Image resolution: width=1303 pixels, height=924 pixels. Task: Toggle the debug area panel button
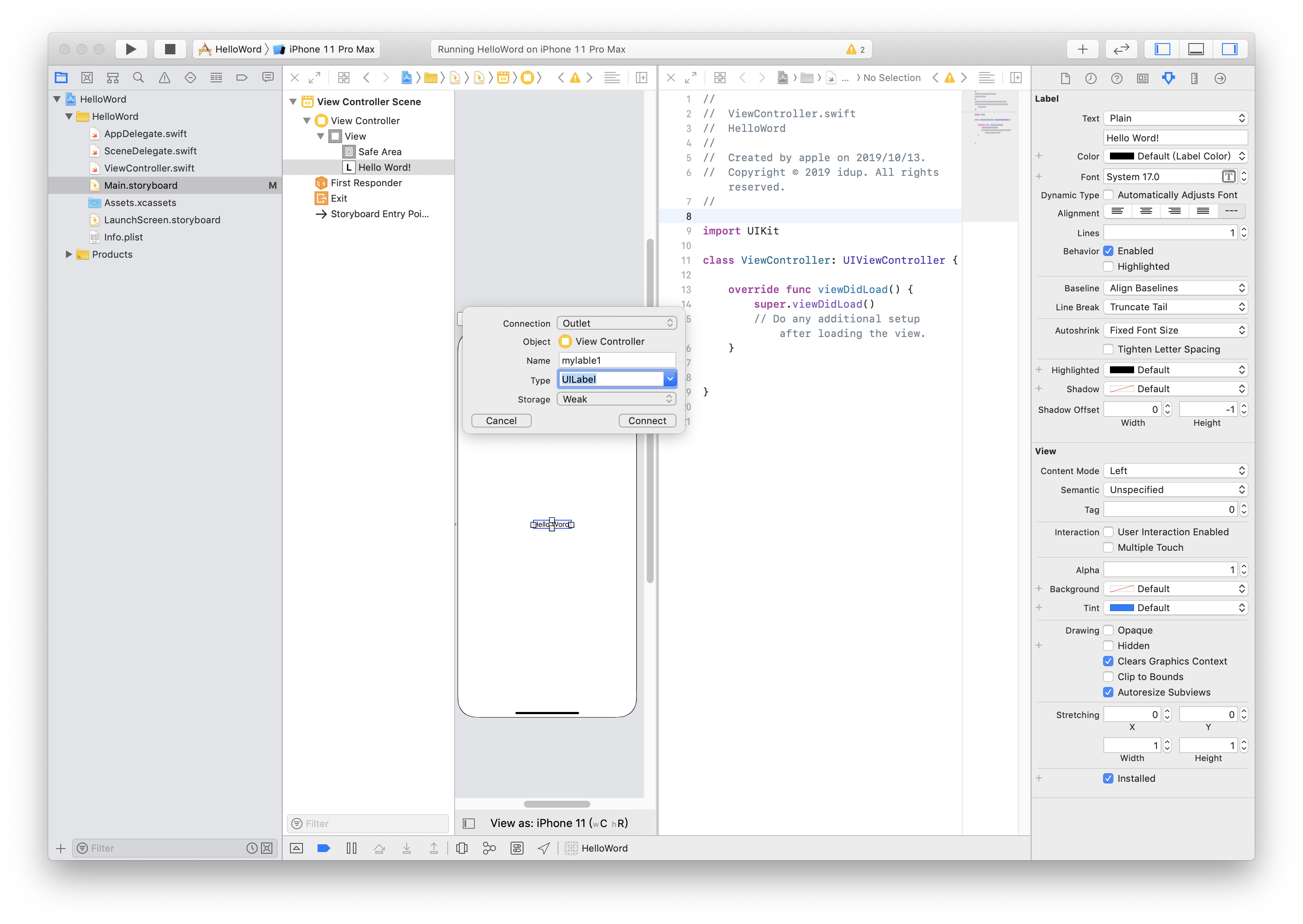click(1196, 49)
